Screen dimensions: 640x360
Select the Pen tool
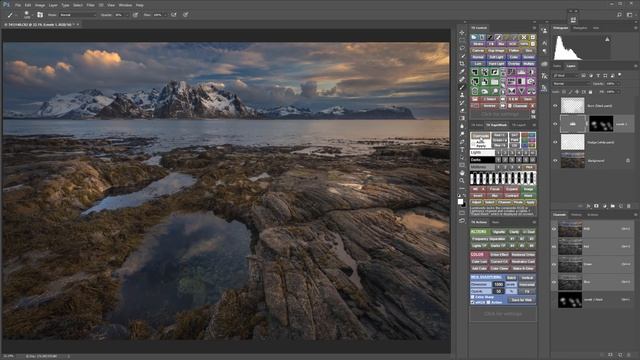click(462, 142)
